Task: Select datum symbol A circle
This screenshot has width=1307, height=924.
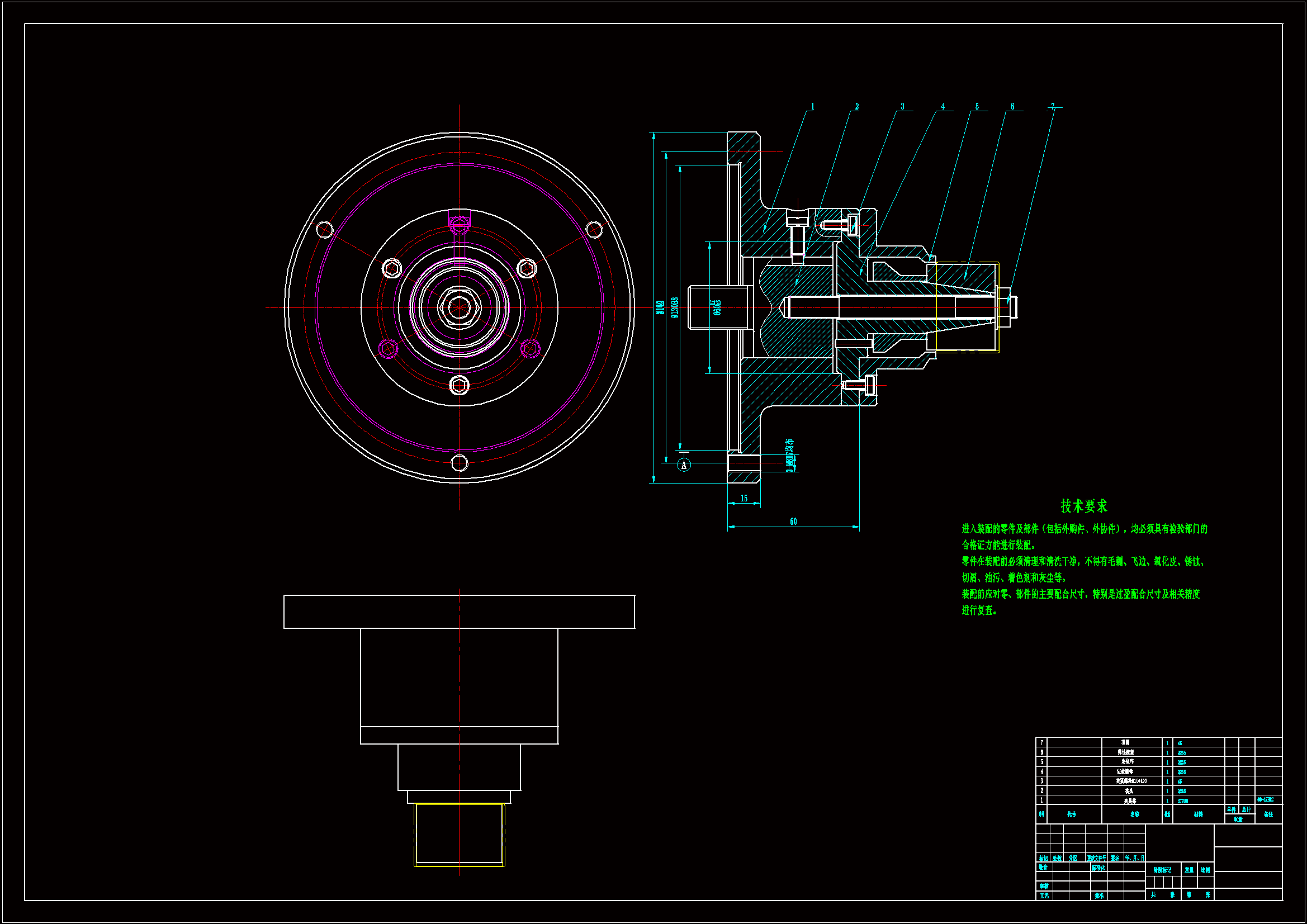Action: coord(684,465)
